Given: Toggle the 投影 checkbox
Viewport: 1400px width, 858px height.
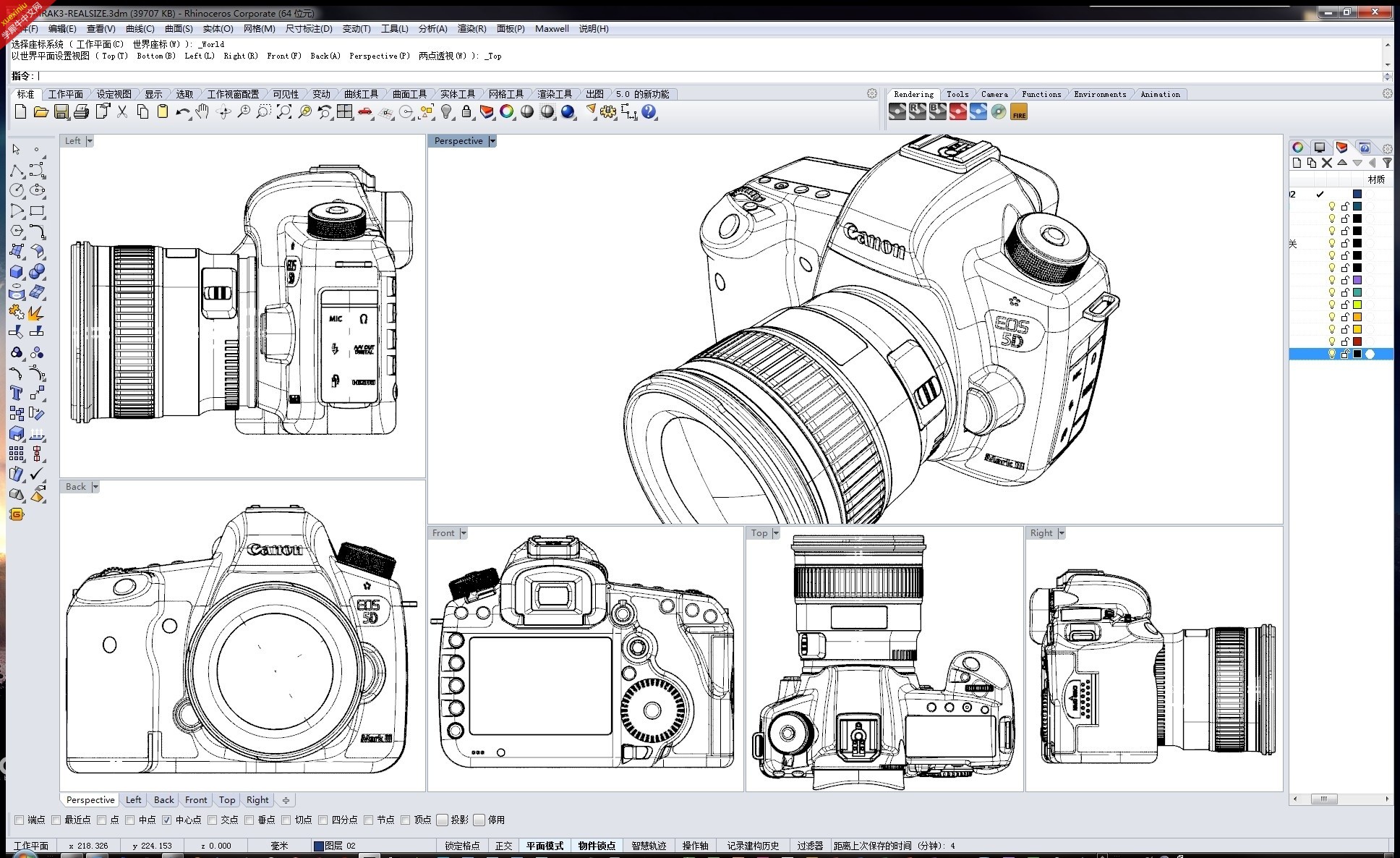Looking at the screenshot, I should (443, 820).
